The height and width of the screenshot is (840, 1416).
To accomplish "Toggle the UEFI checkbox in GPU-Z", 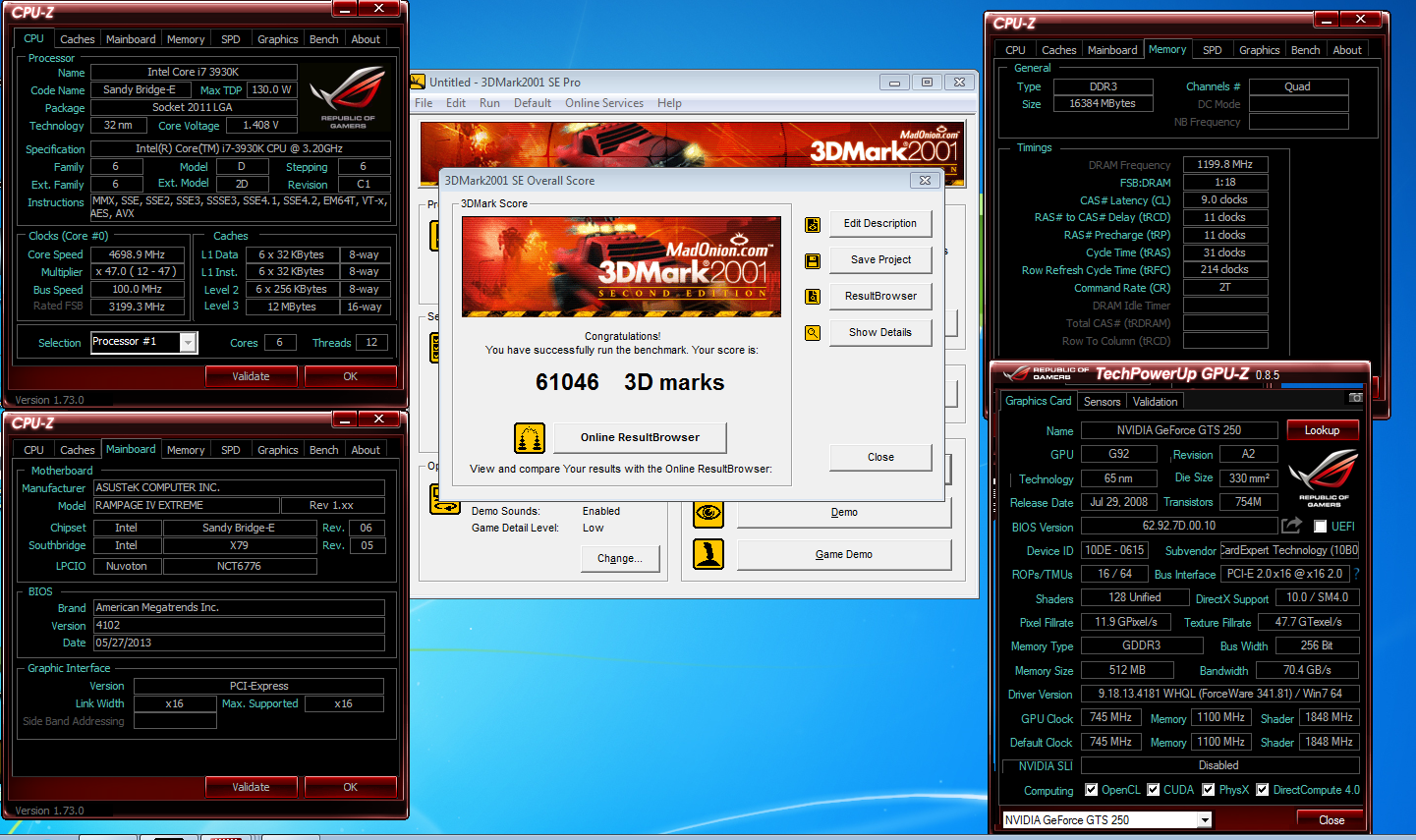I will tap(1320, 527).
